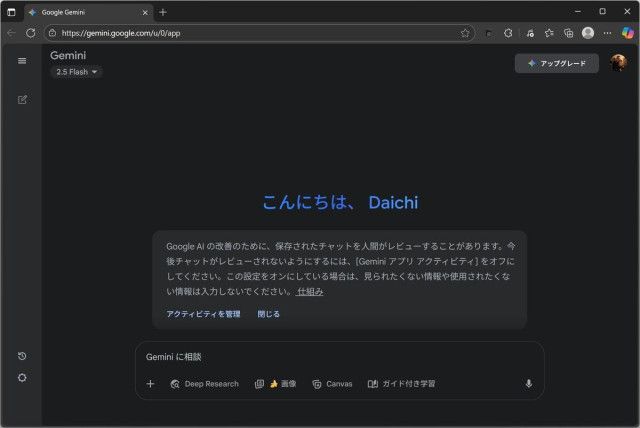Viewport: 640px width, 428px height.
Task: Dismiss the notice with 閉じる
Action: [x=269, y=314]
